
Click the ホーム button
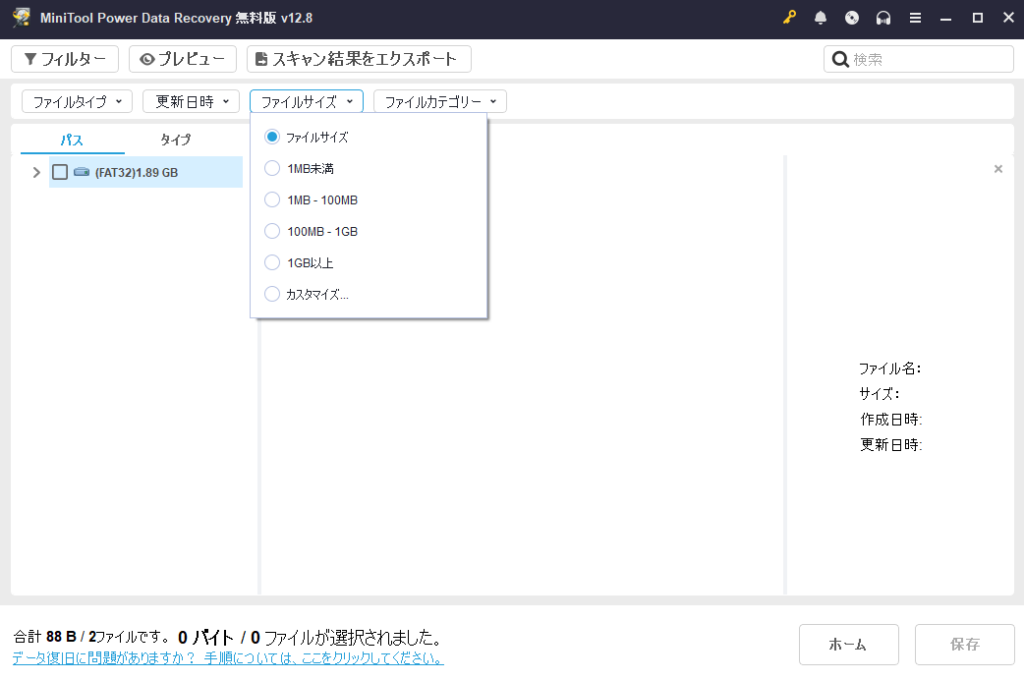click(x=848, y=644)
